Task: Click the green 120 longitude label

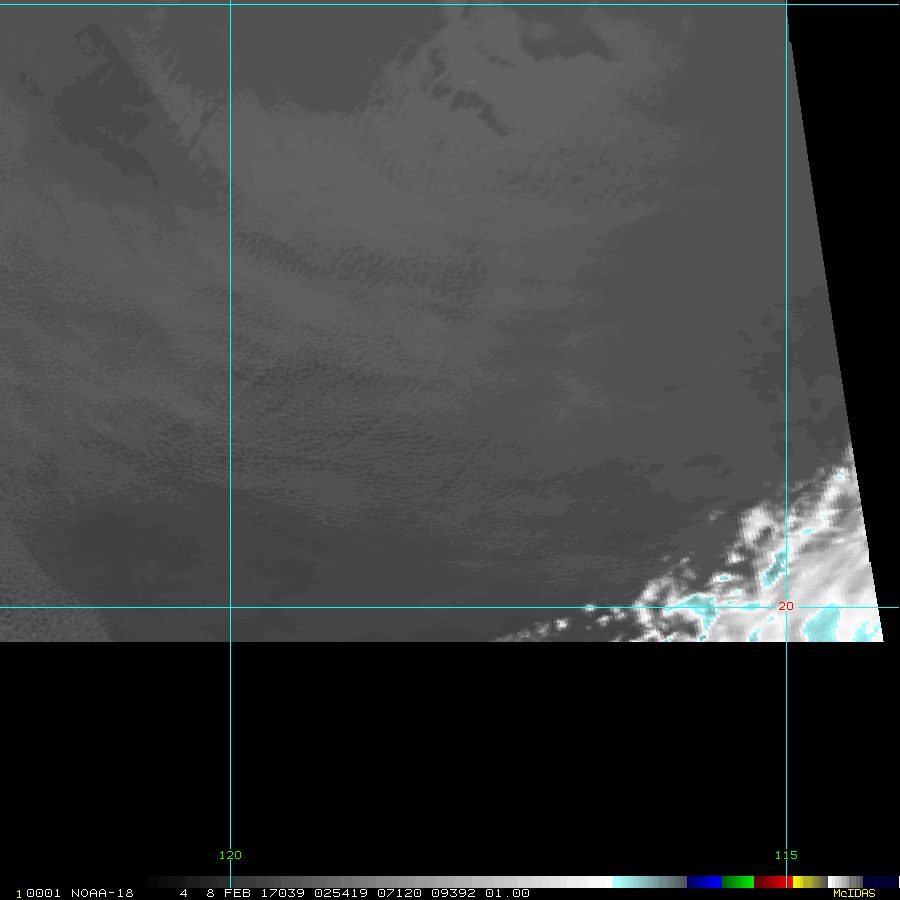Action: (230, 855)
